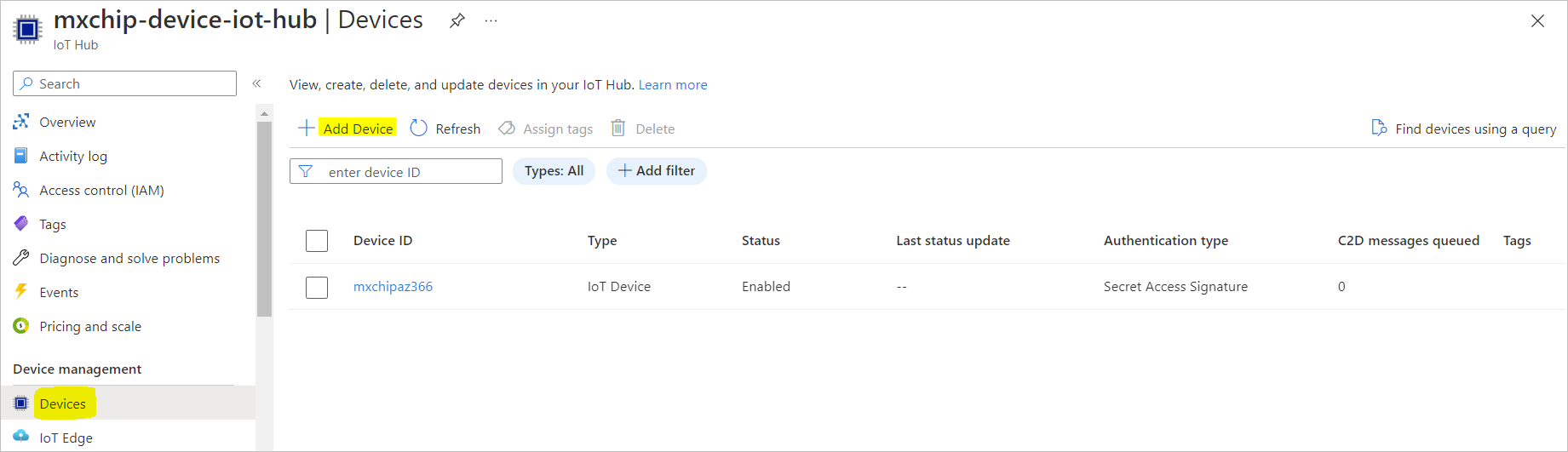
Task: Click the Delete toolbar button
Action: click(x=655, y=129)
